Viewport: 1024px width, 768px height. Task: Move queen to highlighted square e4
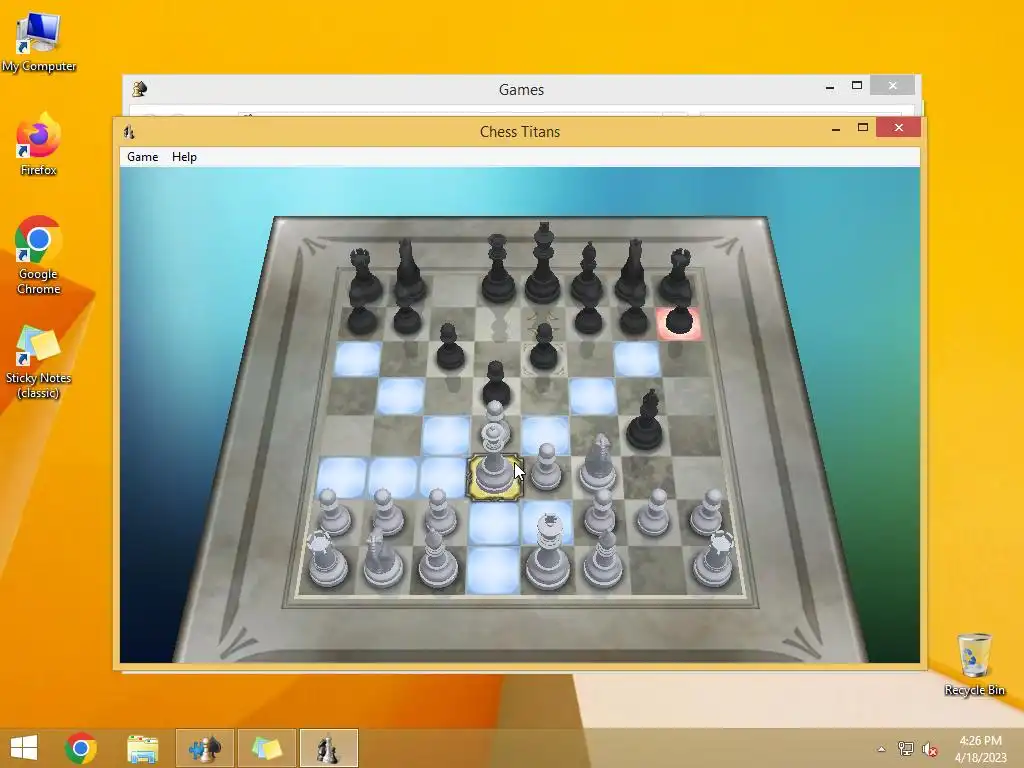point(545,435)
